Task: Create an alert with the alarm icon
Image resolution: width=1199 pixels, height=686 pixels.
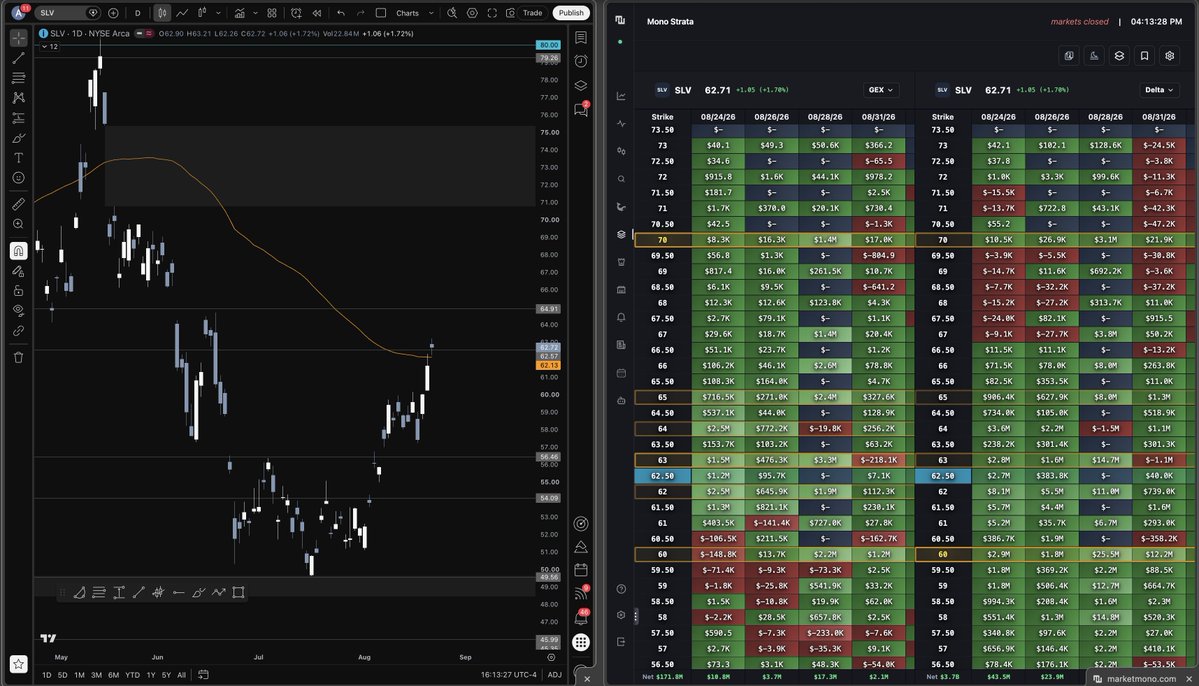Action: tap(296, 13)
